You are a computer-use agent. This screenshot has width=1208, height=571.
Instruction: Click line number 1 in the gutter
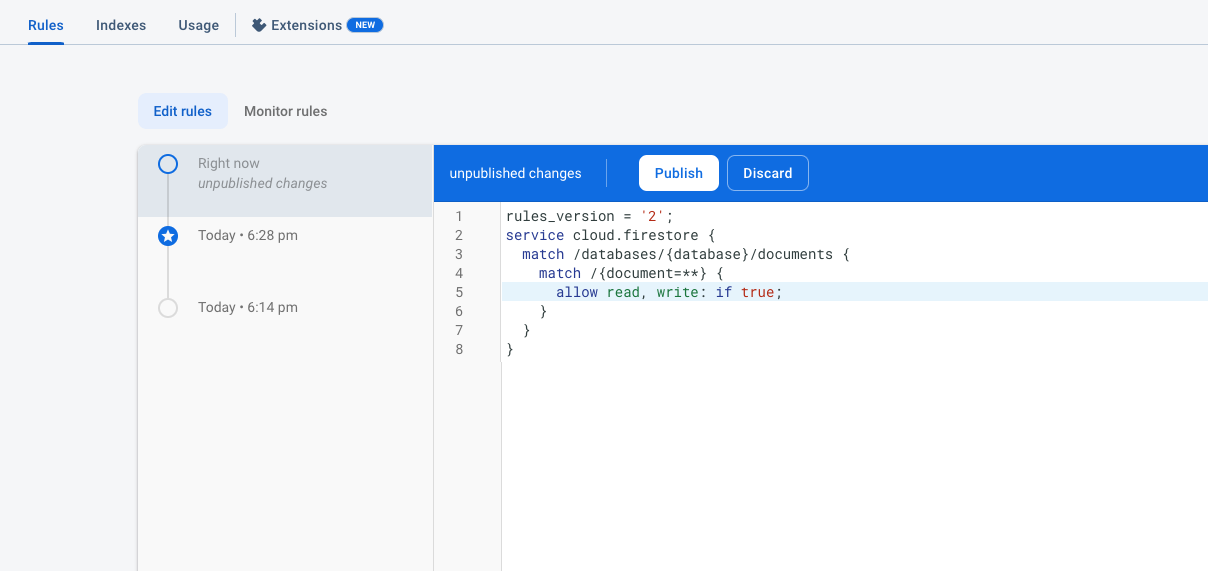tap(459, 216)
